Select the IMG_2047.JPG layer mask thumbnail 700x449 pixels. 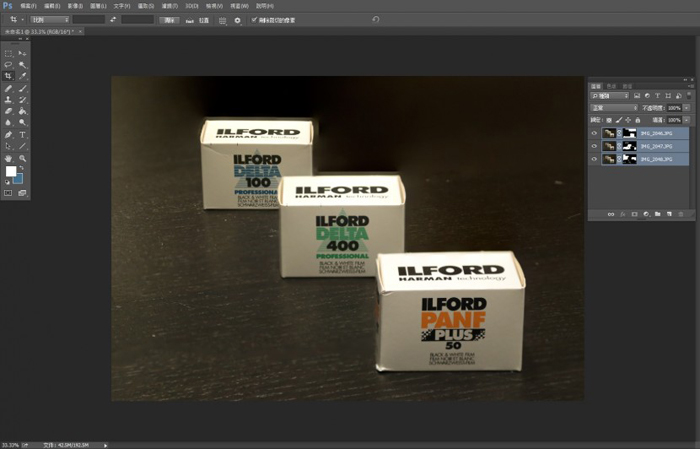[x=629, y=146]
